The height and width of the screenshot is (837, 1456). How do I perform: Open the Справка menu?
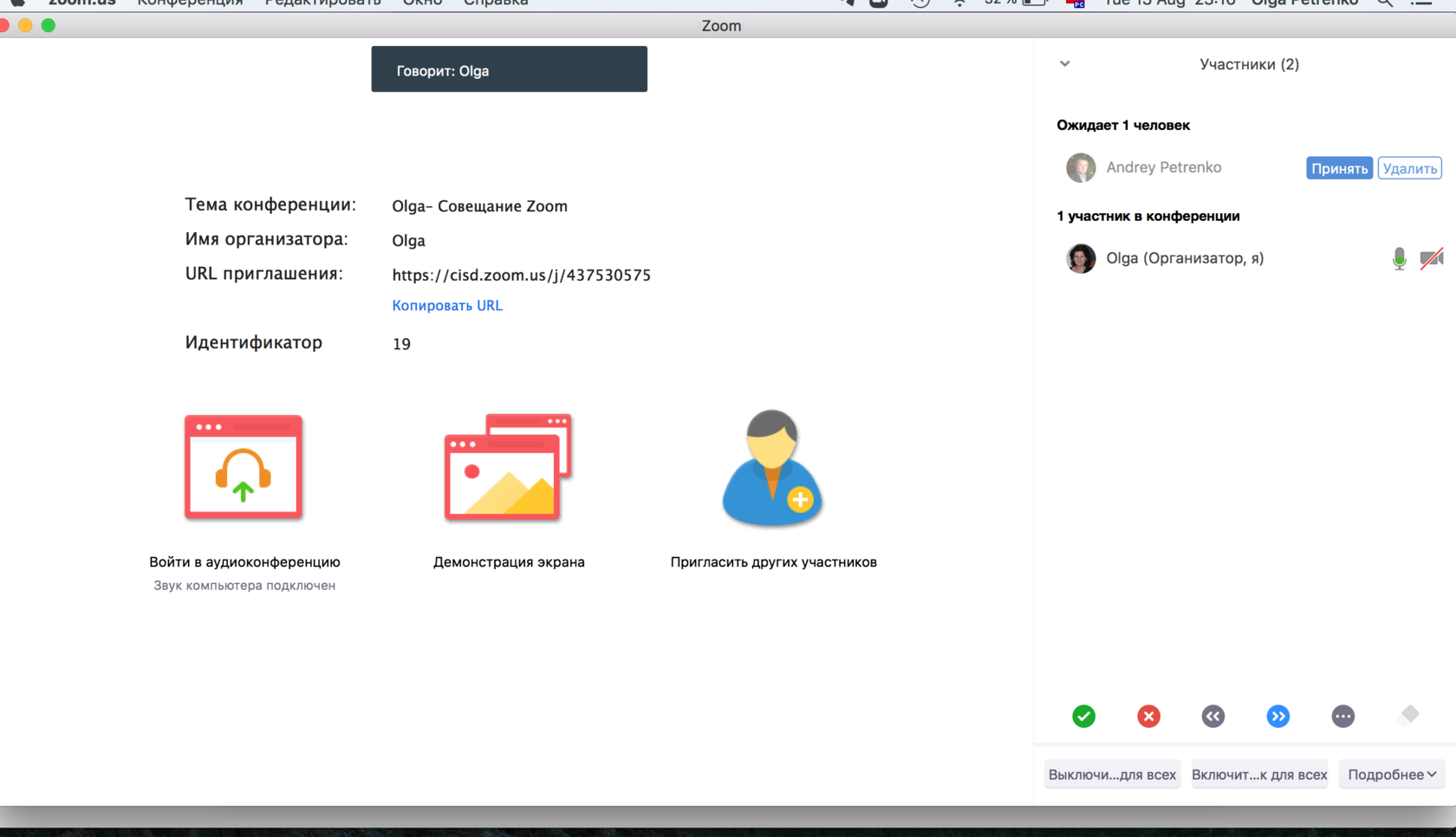496,3
